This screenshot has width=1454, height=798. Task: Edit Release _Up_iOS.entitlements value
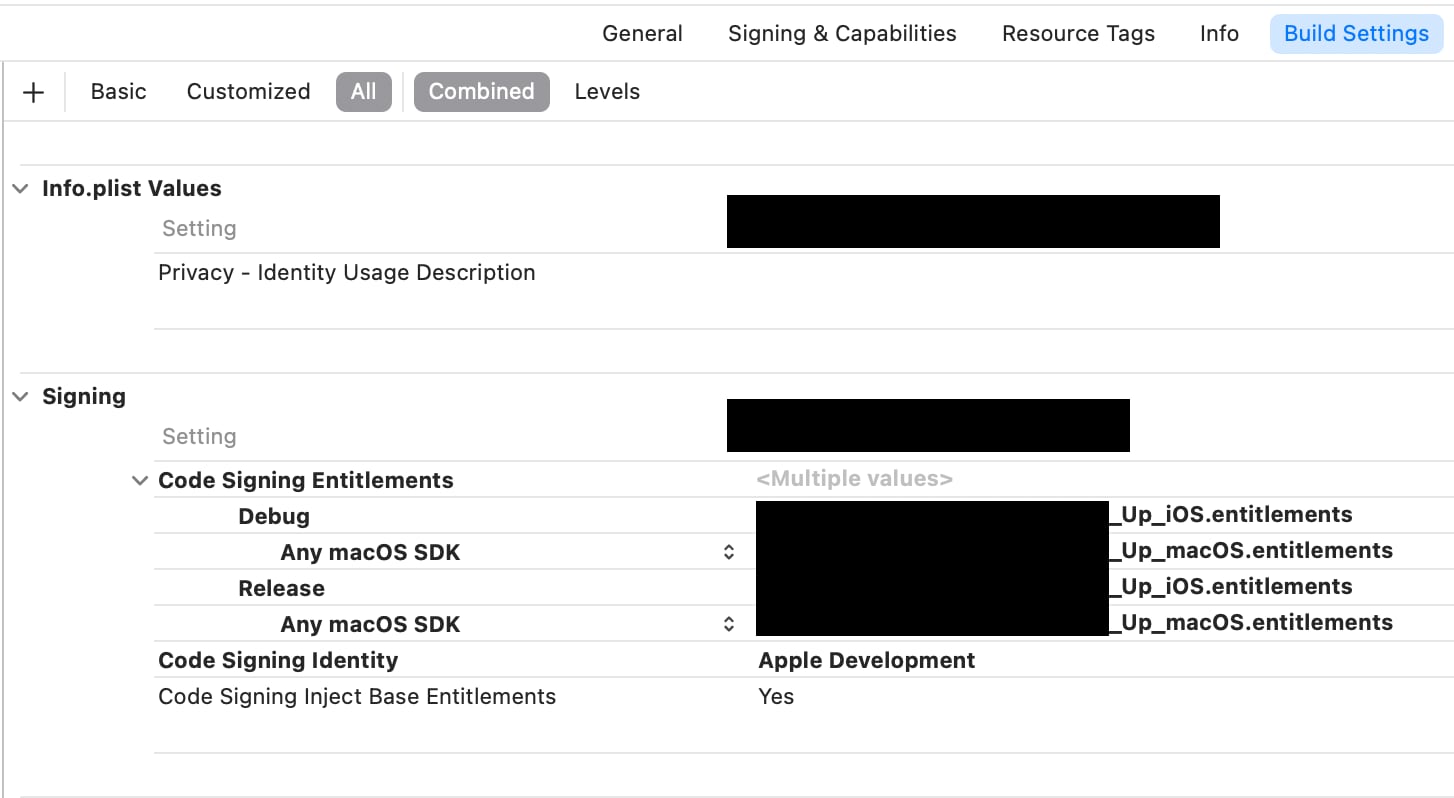pyautogui.click(x=1232, y=587)
